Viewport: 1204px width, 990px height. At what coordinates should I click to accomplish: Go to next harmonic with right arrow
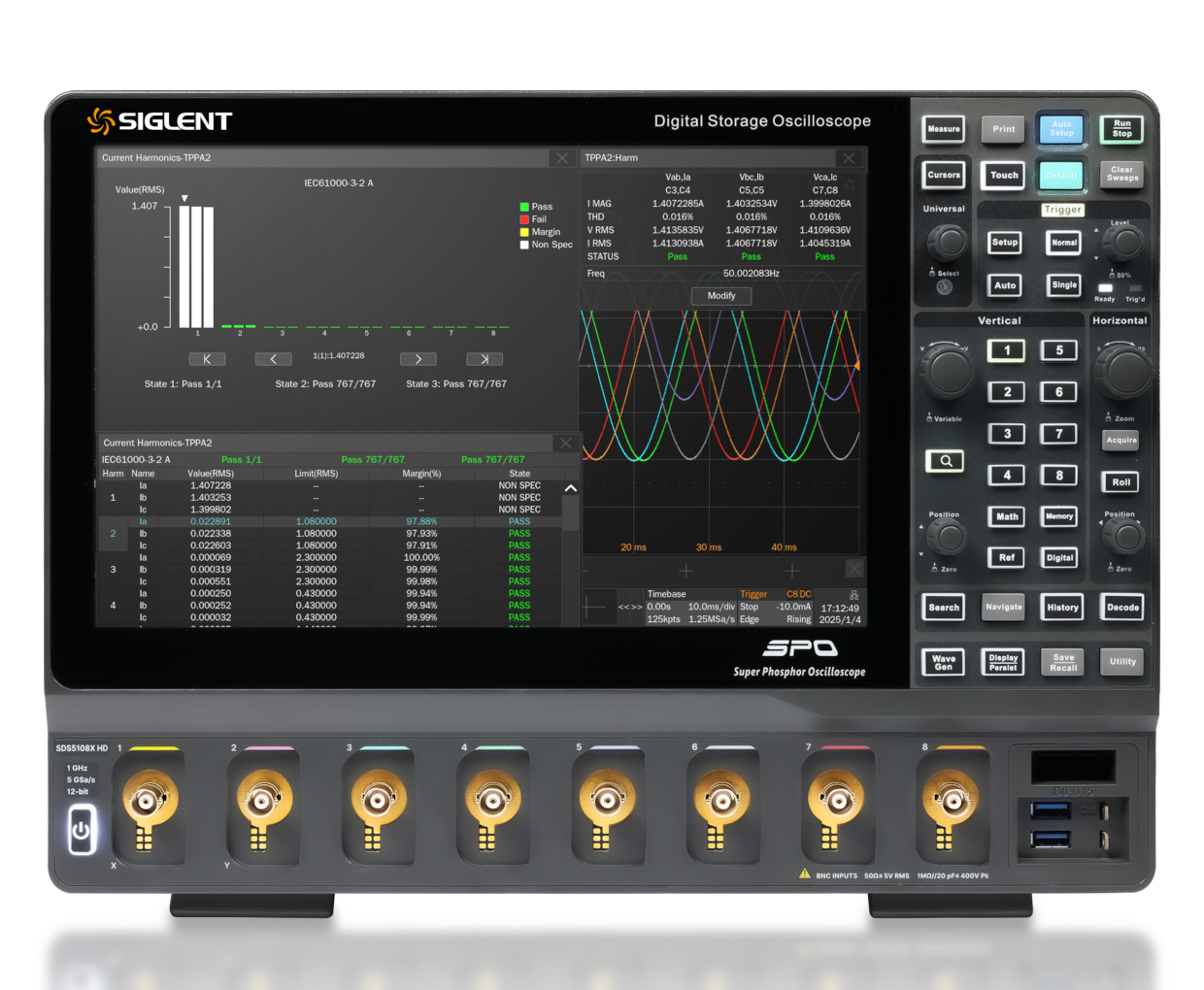click(x=418, y=359)
